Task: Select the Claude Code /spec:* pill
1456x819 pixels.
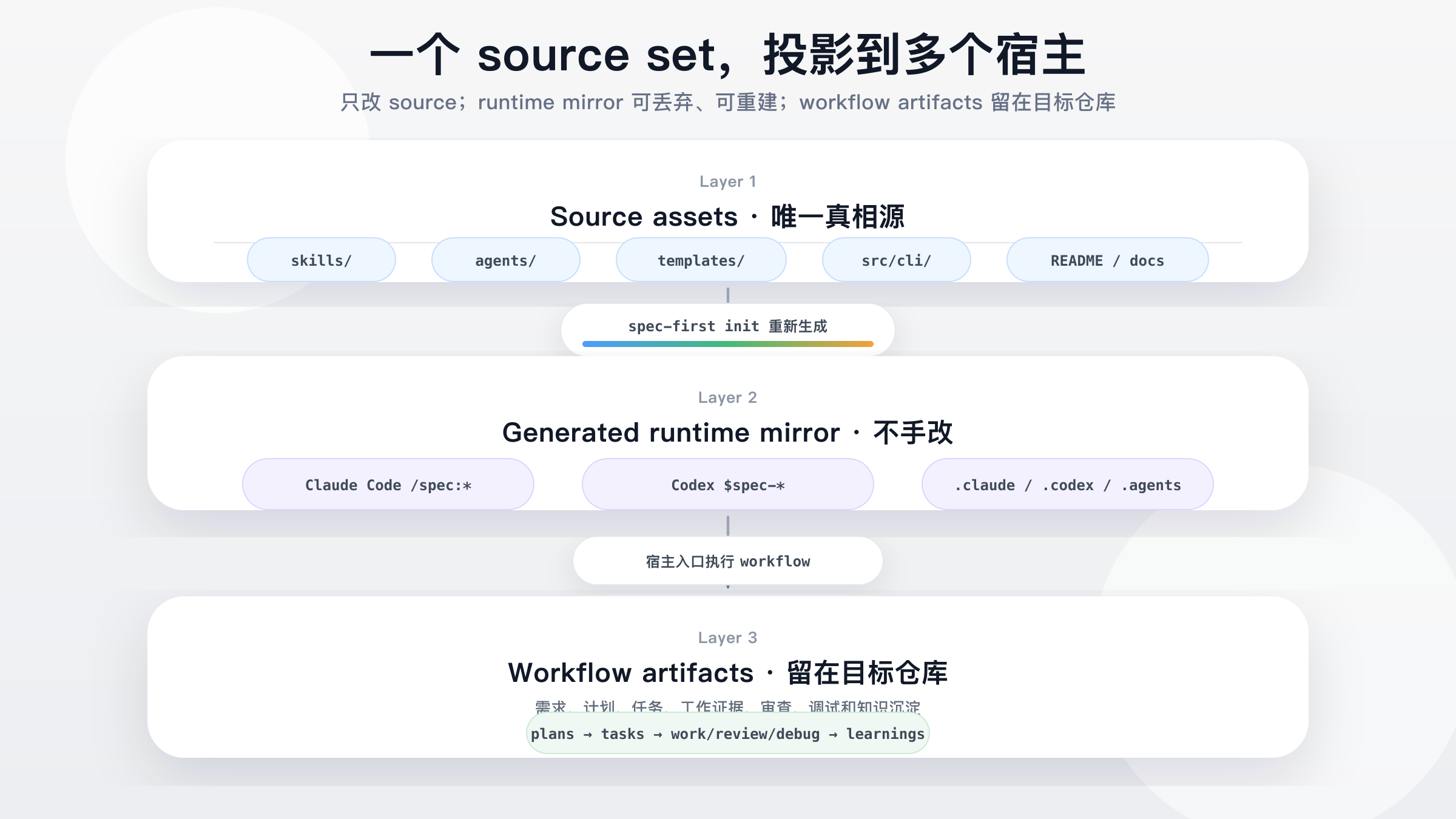Action: tap(388, 484)
